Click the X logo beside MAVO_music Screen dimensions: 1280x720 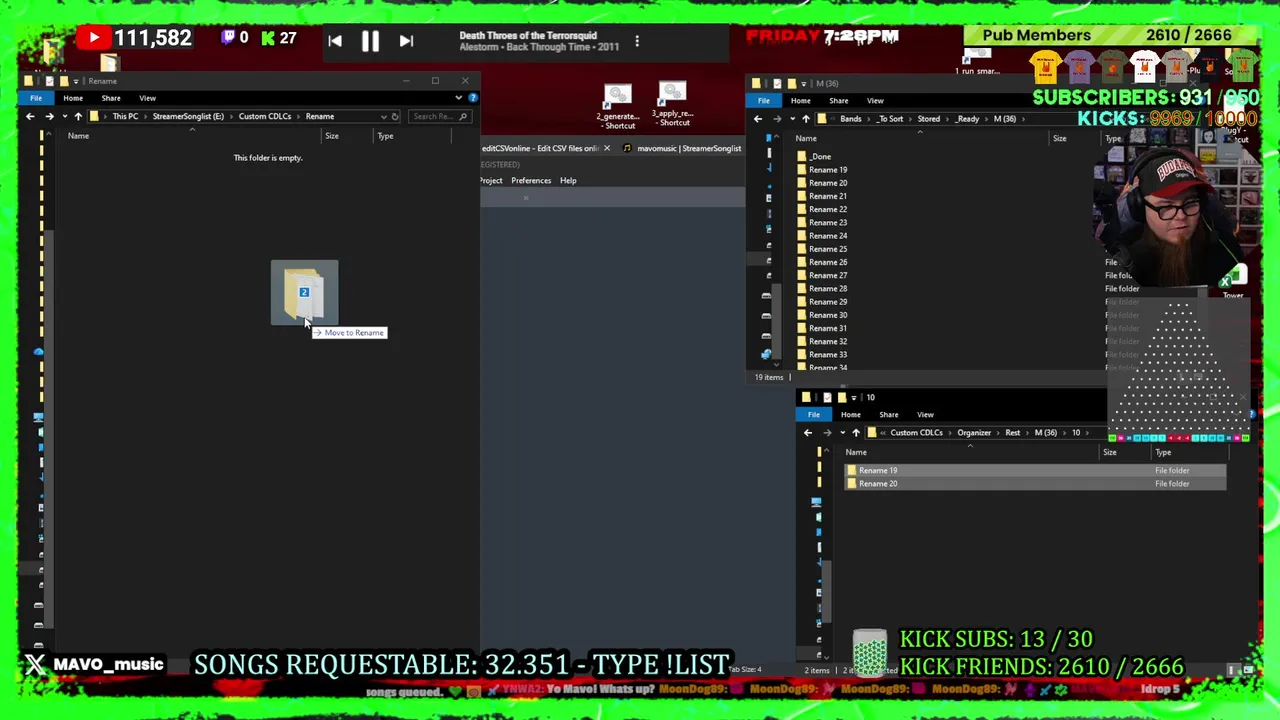[36, 664]
